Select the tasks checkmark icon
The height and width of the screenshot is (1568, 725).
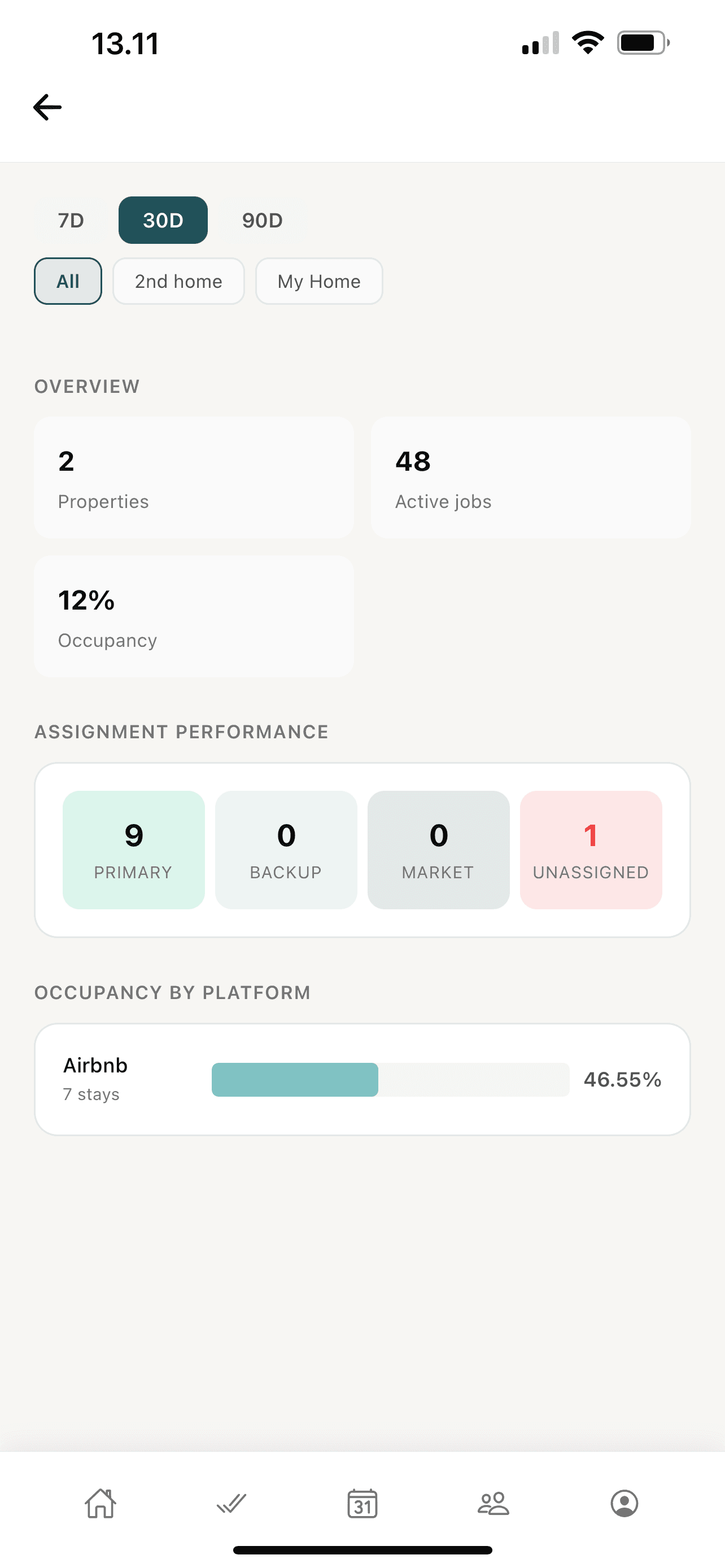pyautogui.click(x=231, y=1504)
